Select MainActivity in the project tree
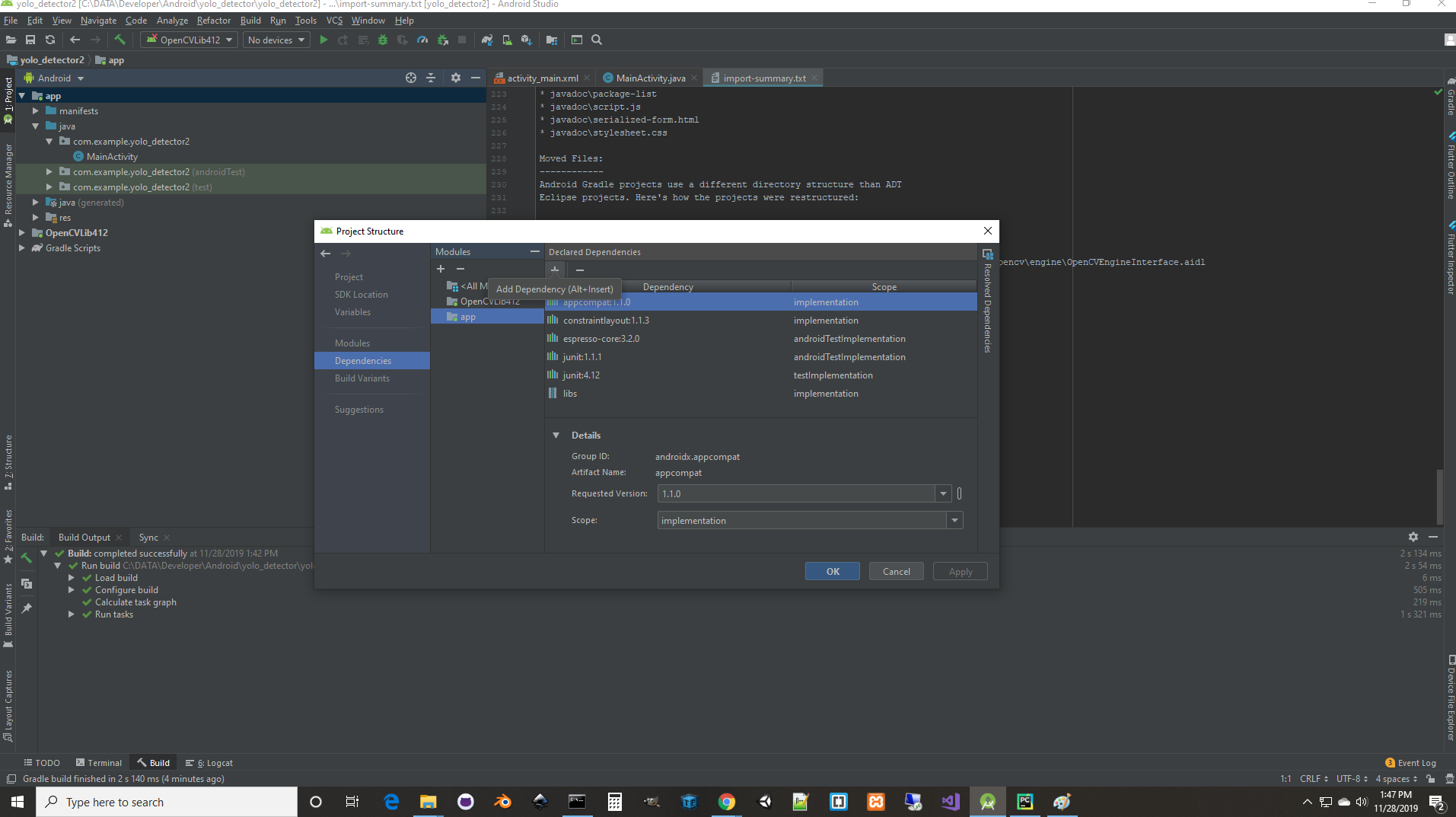Screen dimensions: 1456x817 click(x=112, y=157)
